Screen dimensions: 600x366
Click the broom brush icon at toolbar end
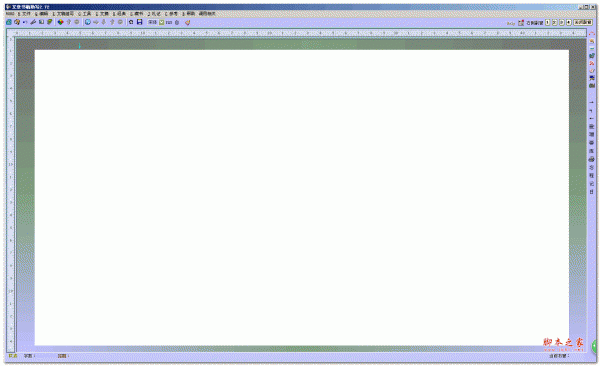pos(187,22)
